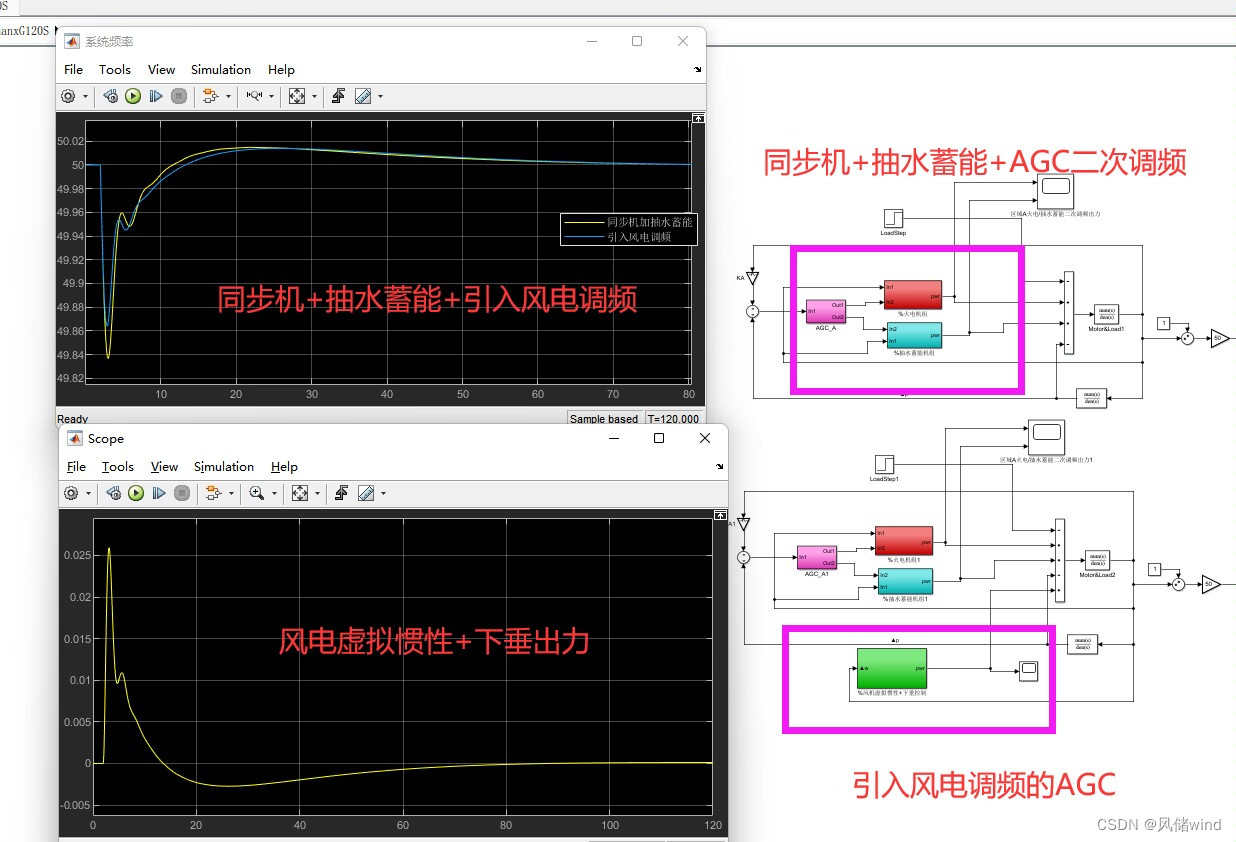
Task: Click the T=120.000 status bar indicator
Action: [674, 418]
